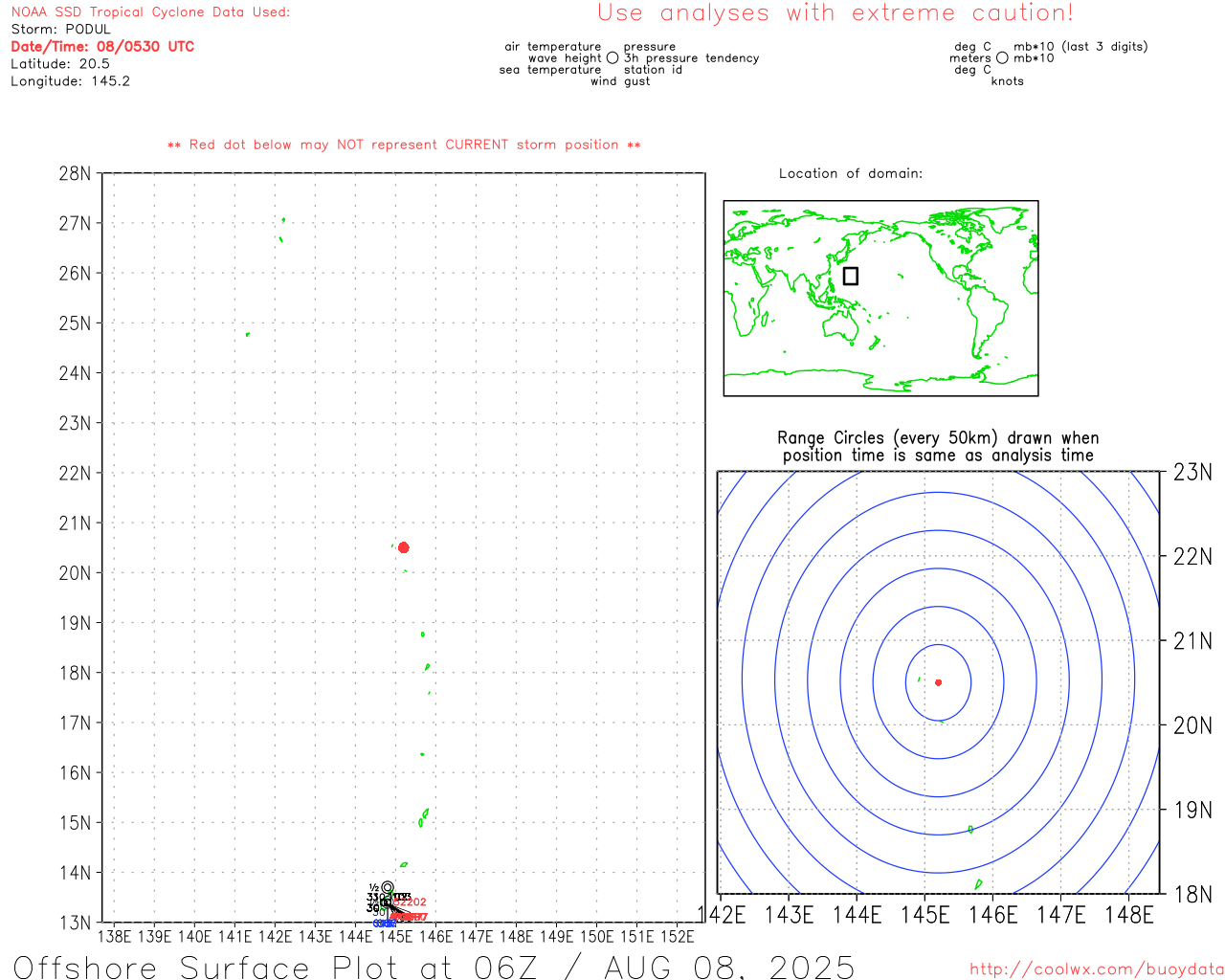The height and width of the screenshot is (980, 1225).
Task: Click the 'Latitude: 20.5' text
Action: (x=60, y=64)
